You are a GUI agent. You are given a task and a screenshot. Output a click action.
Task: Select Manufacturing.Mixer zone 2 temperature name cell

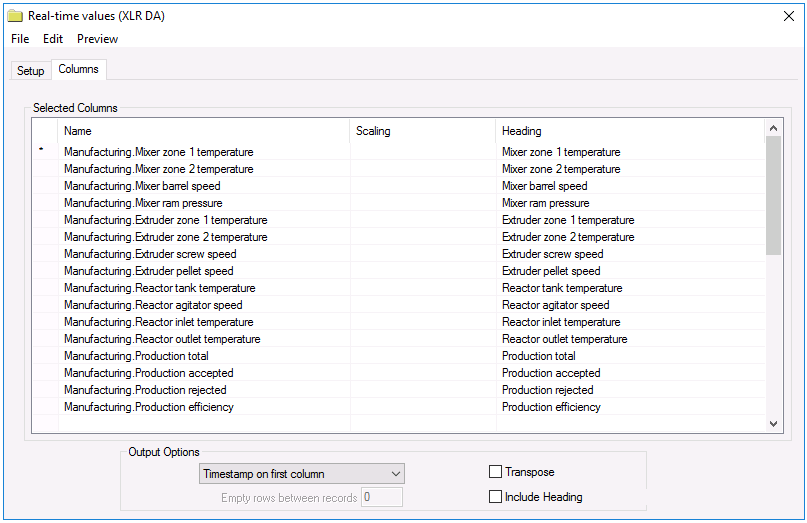click(204, 169)
